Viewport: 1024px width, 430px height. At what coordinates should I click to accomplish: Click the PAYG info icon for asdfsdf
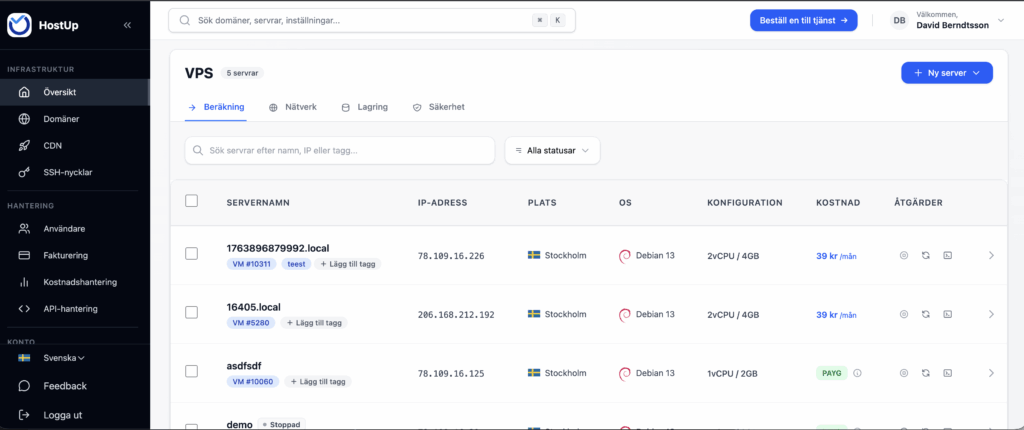click(x=857, y=373)
